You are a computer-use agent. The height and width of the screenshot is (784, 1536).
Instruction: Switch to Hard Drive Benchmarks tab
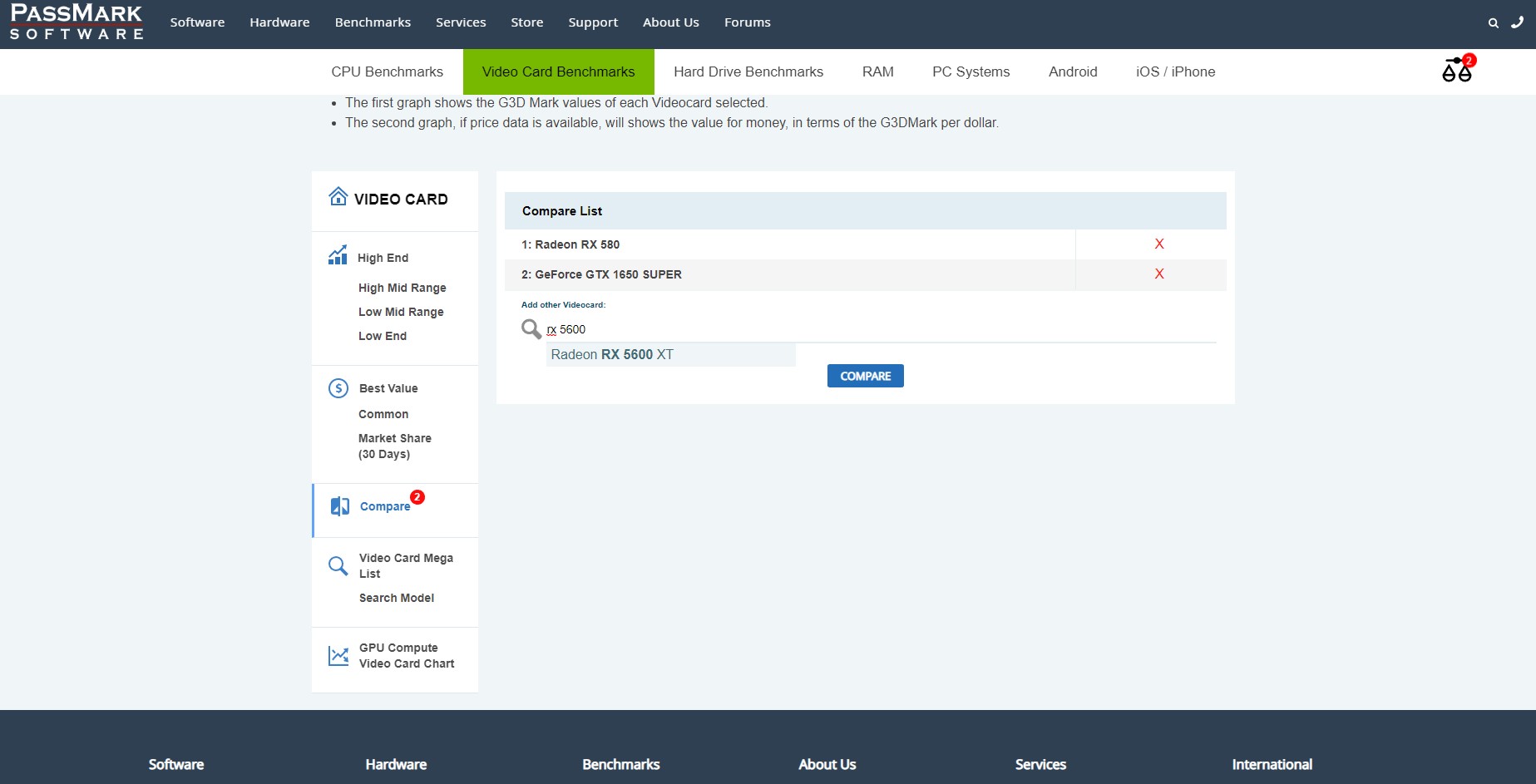click(748, 71)
